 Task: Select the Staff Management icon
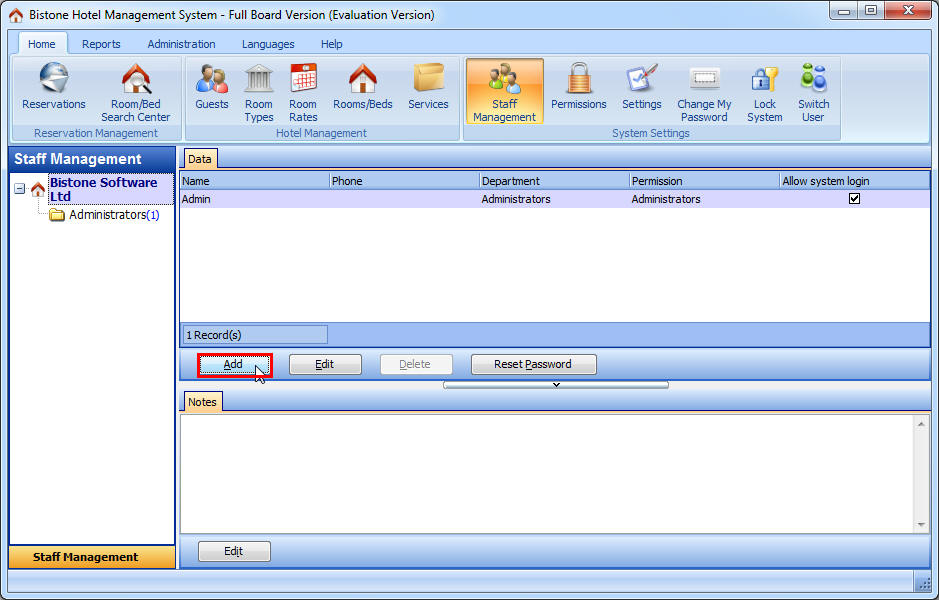504,88
